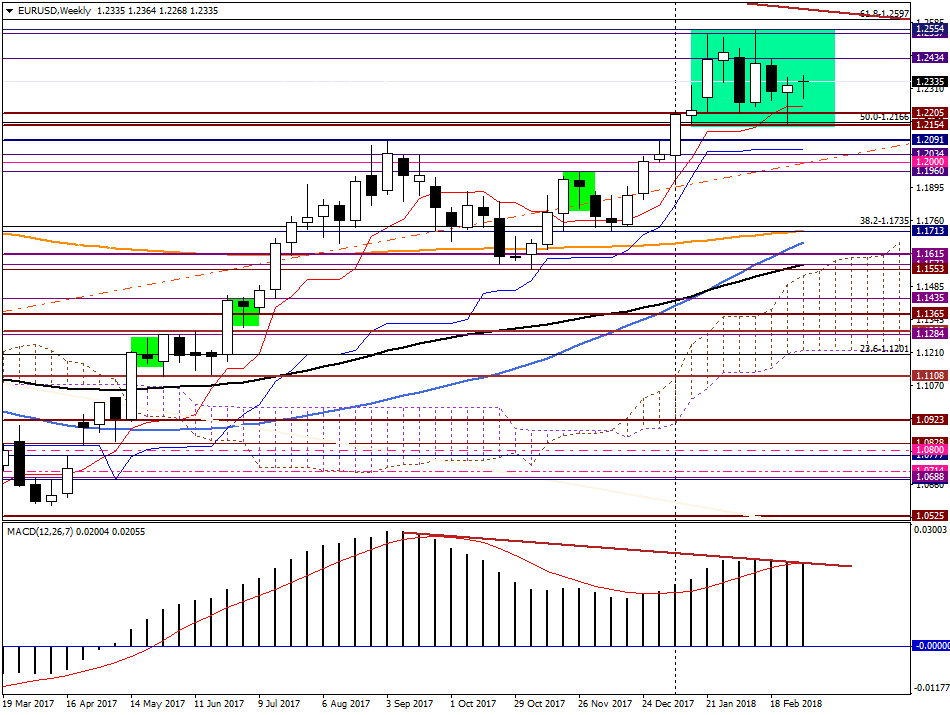Click the 23.6-1.1201 Fibonacci level label

point(885,349)
